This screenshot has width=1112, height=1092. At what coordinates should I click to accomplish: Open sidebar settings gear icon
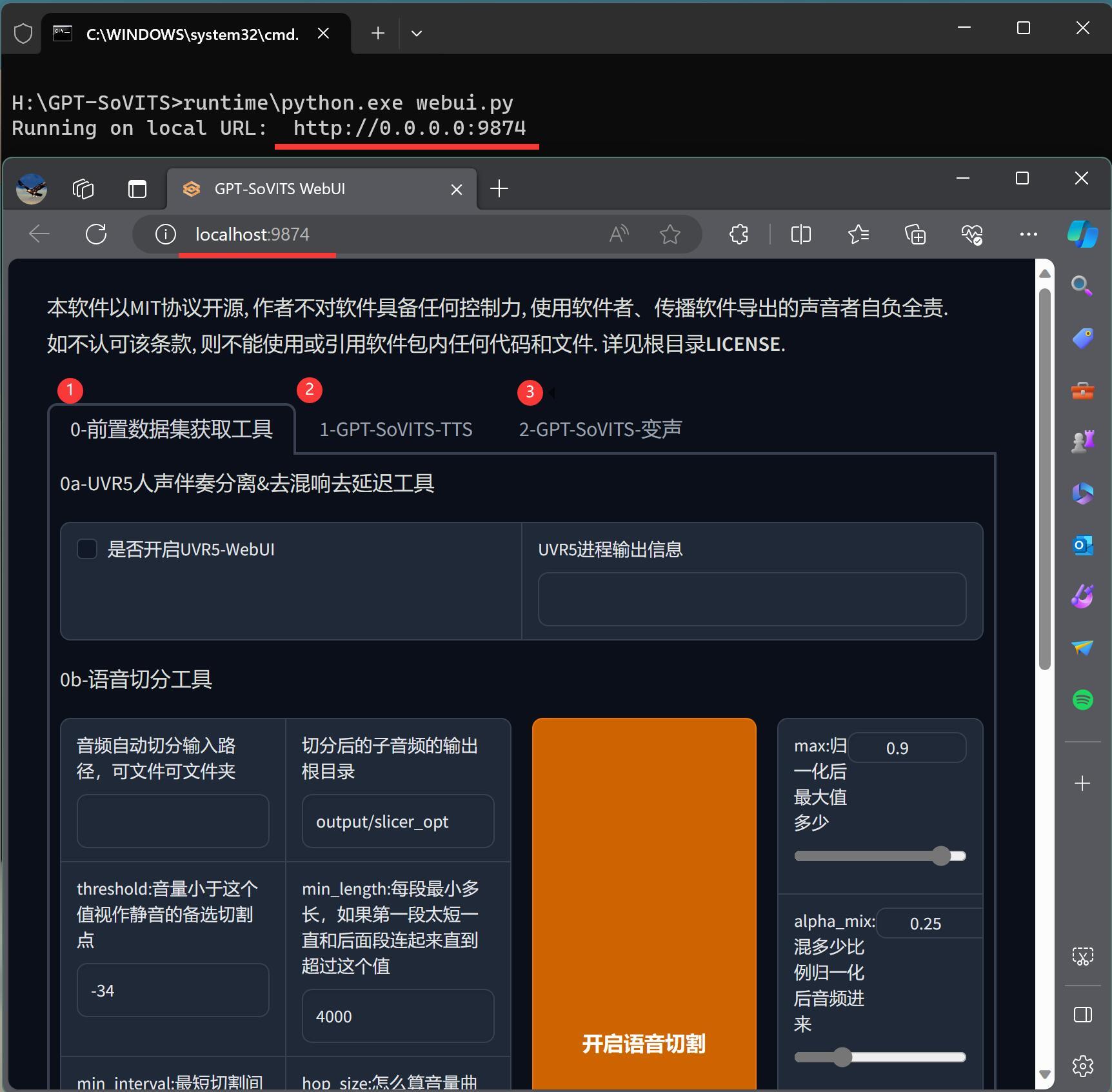1082,1066
